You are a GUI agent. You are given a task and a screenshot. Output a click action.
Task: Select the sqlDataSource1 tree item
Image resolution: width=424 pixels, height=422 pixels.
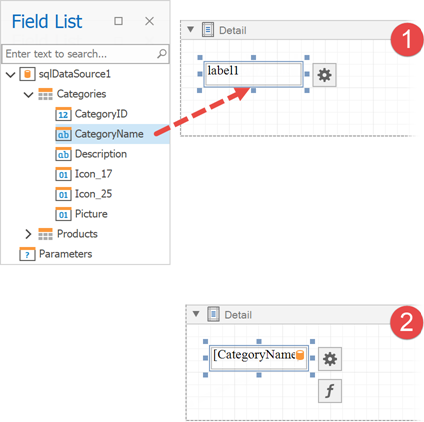click(75, 74)
